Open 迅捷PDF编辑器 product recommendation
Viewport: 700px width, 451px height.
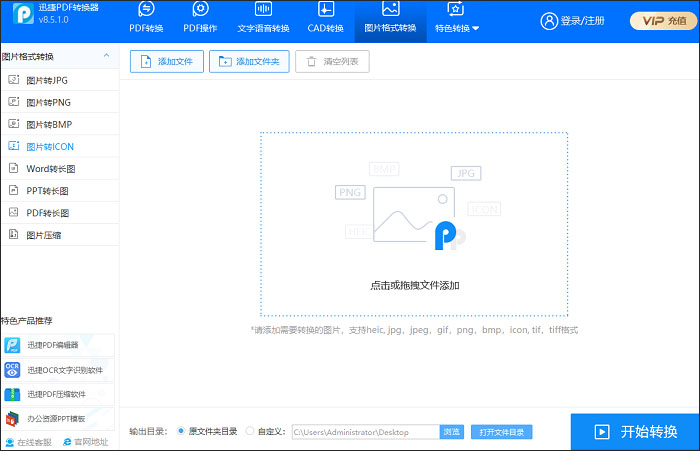pyautogui.click(x=58, y=345)
